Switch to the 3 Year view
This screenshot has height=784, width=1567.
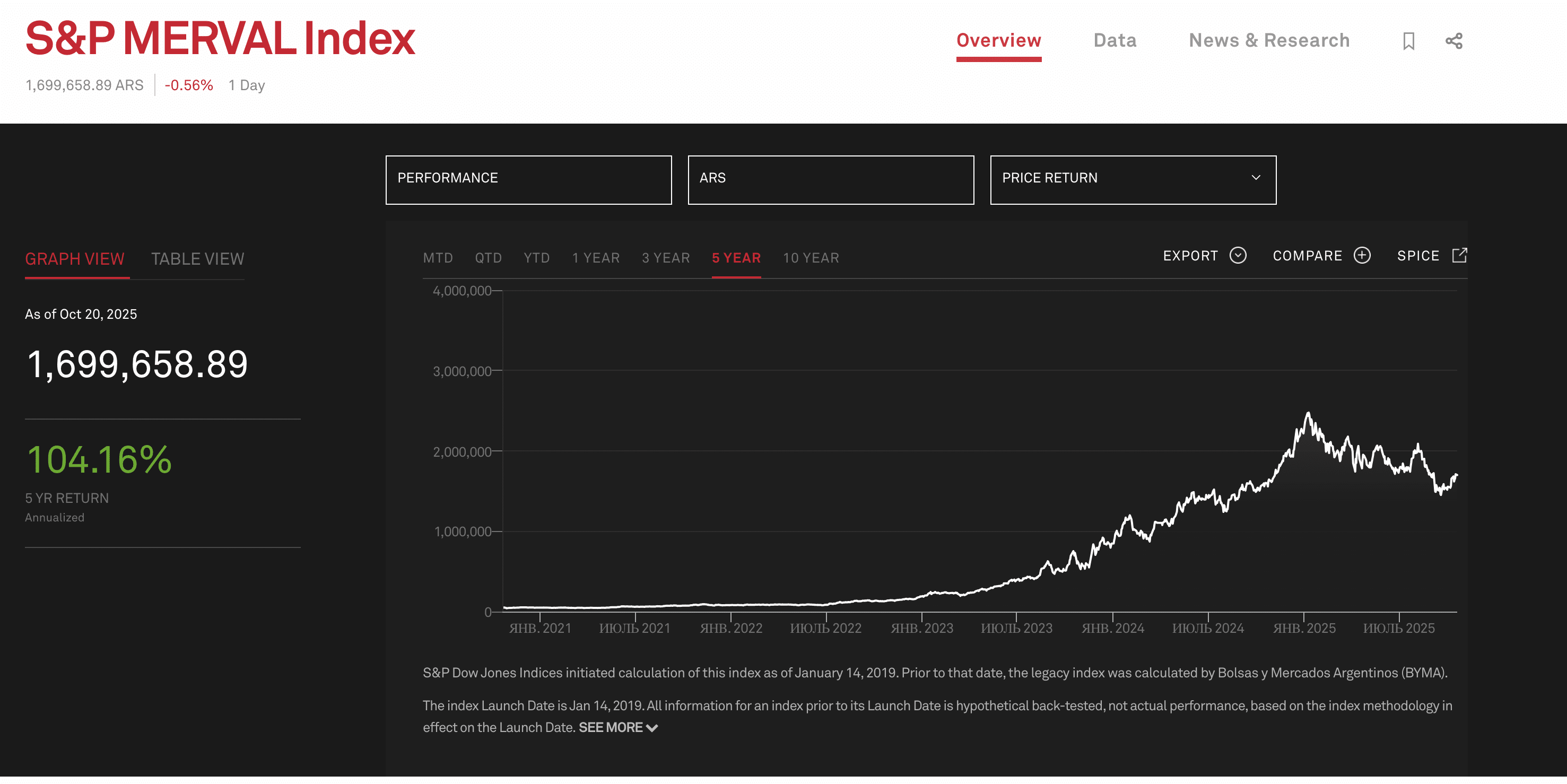pos(666,258)
